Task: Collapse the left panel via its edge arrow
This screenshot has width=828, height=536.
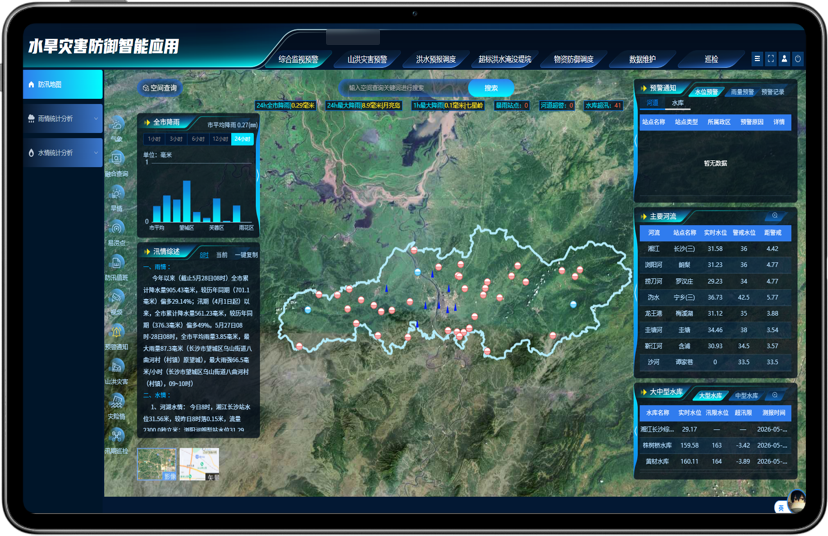Action: [258, 177]
